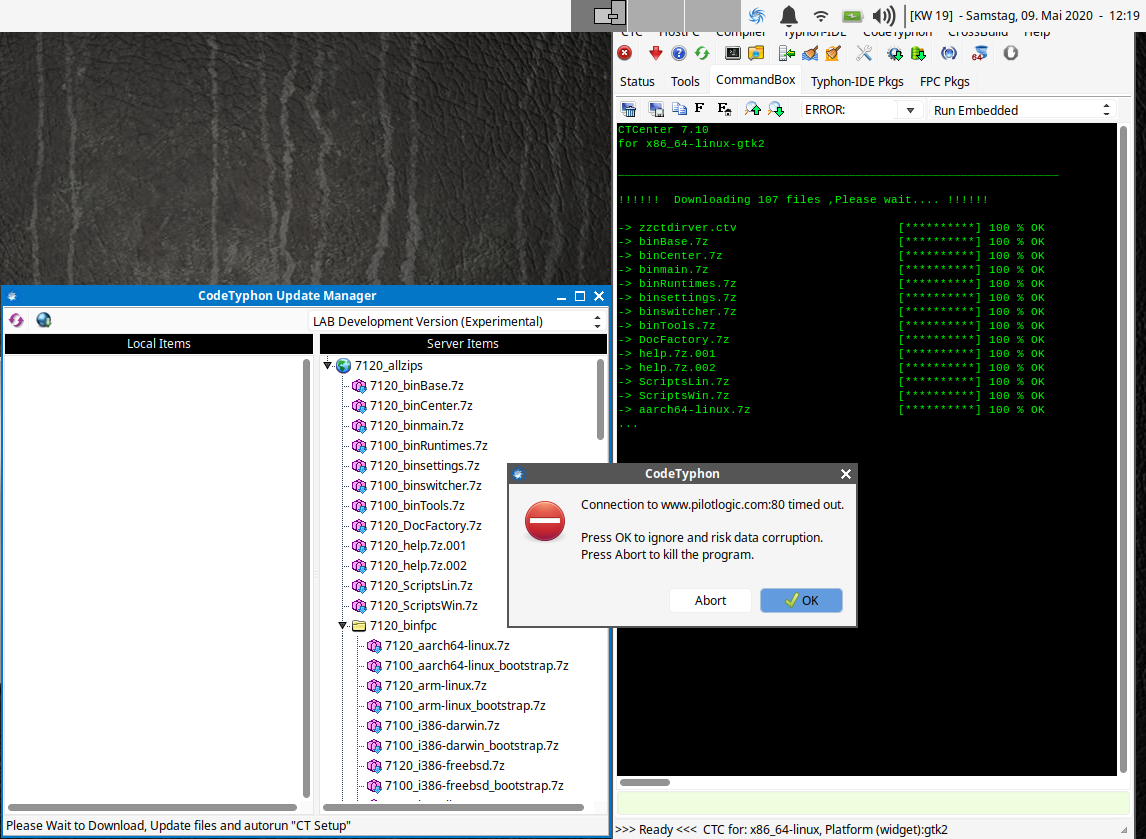Click the Server Items vertical scrollbar thumb

coord(601,399)
